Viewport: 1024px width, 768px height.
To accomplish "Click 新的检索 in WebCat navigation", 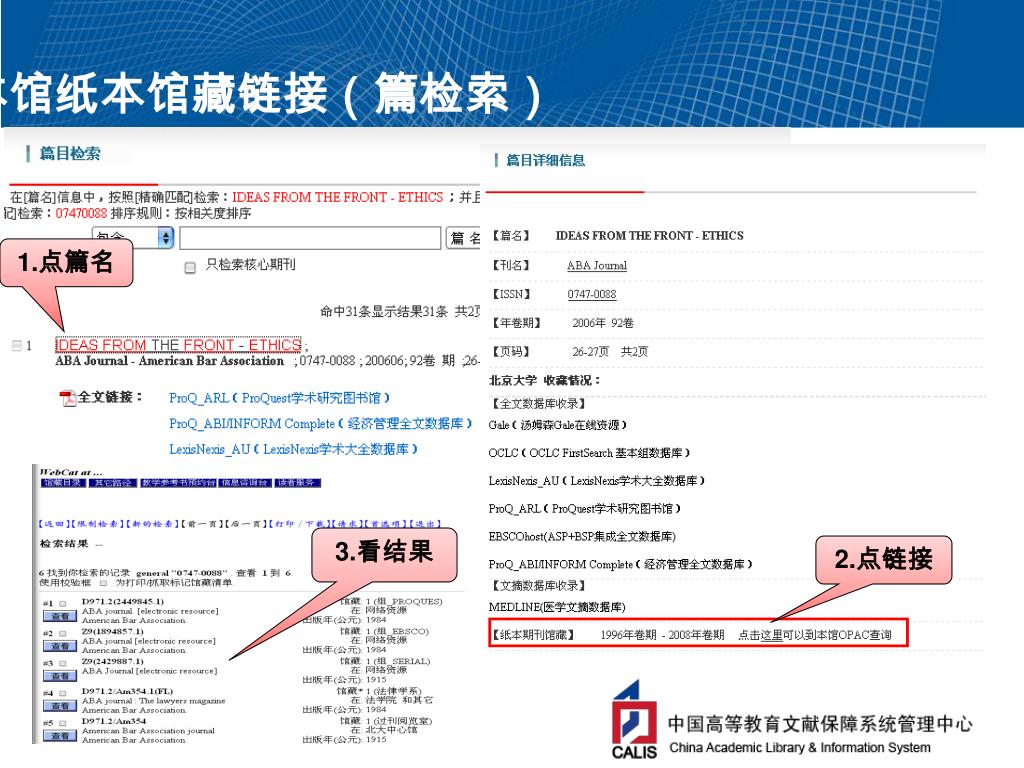I will pyautogui.click(x=152, y=524).
